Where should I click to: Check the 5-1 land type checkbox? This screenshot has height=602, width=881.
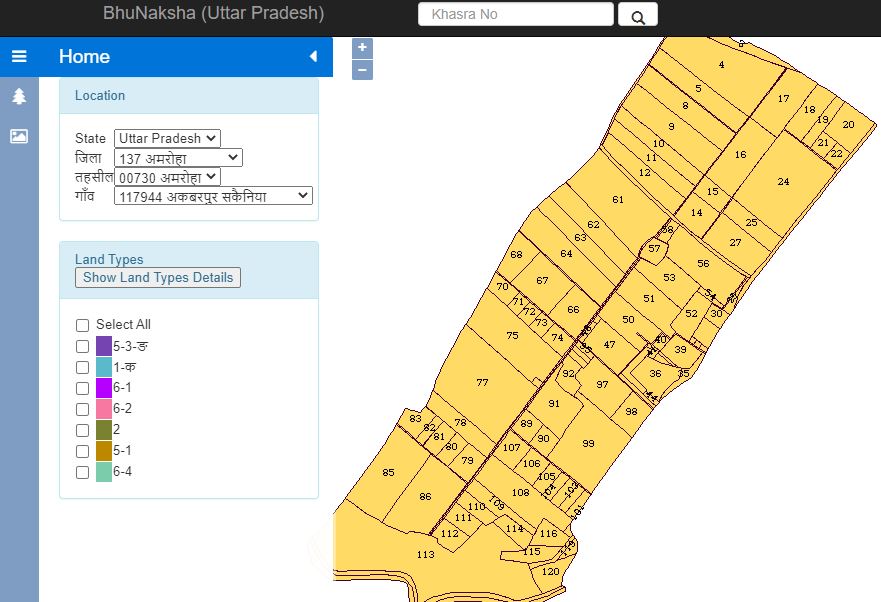click(x=82, y=451)
